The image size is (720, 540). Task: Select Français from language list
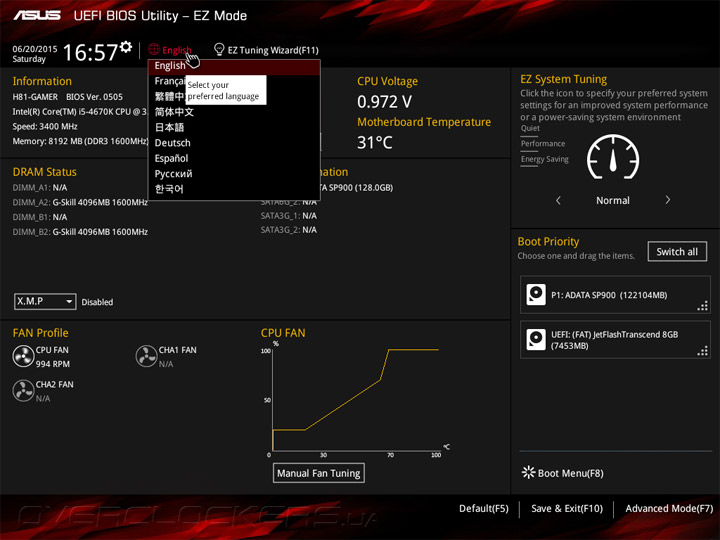pyautogui.click(x=169, y=81)
